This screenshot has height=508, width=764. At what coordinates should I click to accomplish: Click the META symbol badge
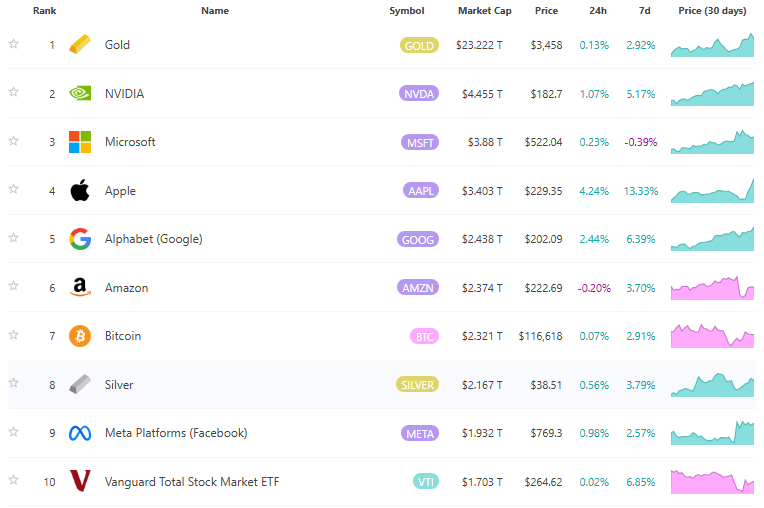tap(420, 433)
